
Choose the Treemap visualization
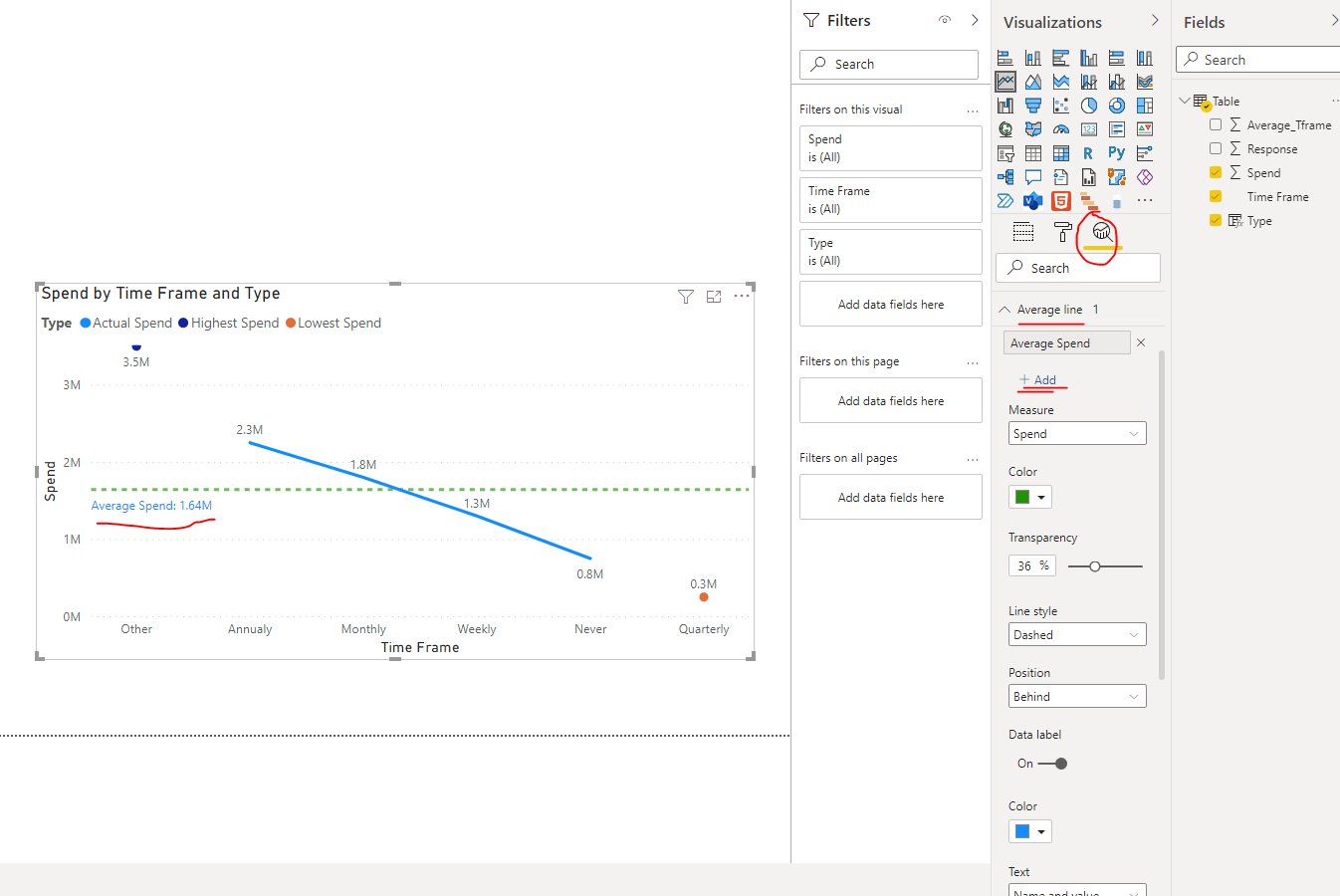click(1145, 106)
